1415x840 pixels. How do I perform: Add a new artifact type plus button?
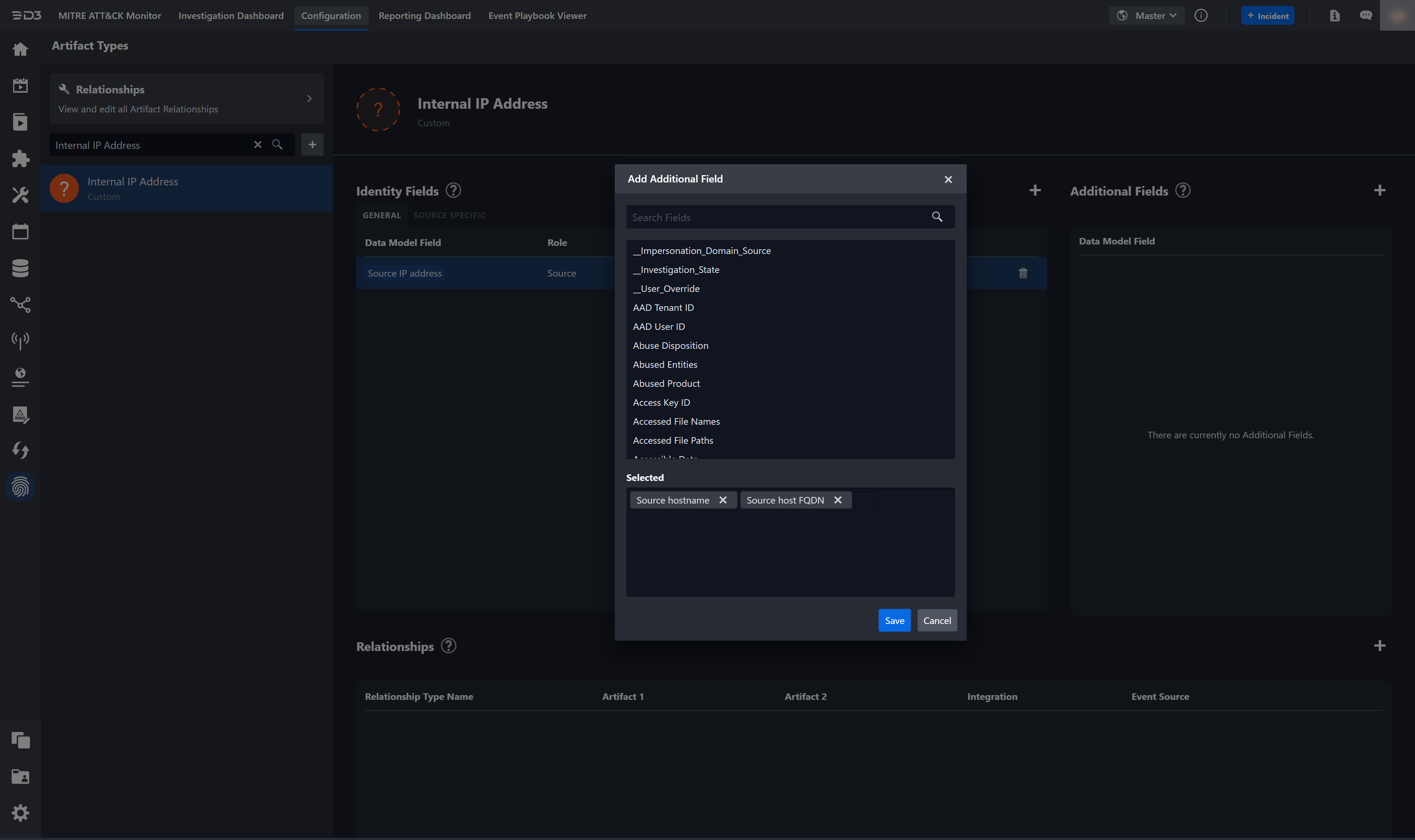coord(312,145)
